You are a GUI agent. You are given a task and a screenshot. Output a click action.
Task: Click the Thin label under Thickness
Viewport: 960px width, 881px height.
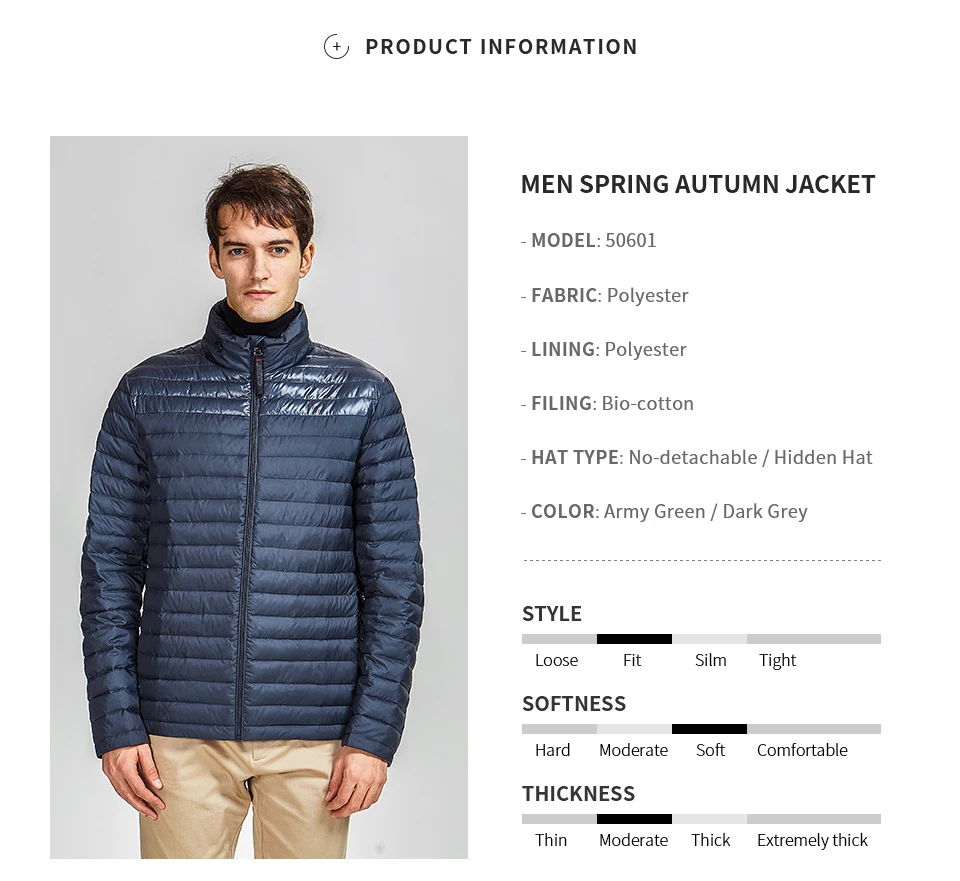(550, 840)
